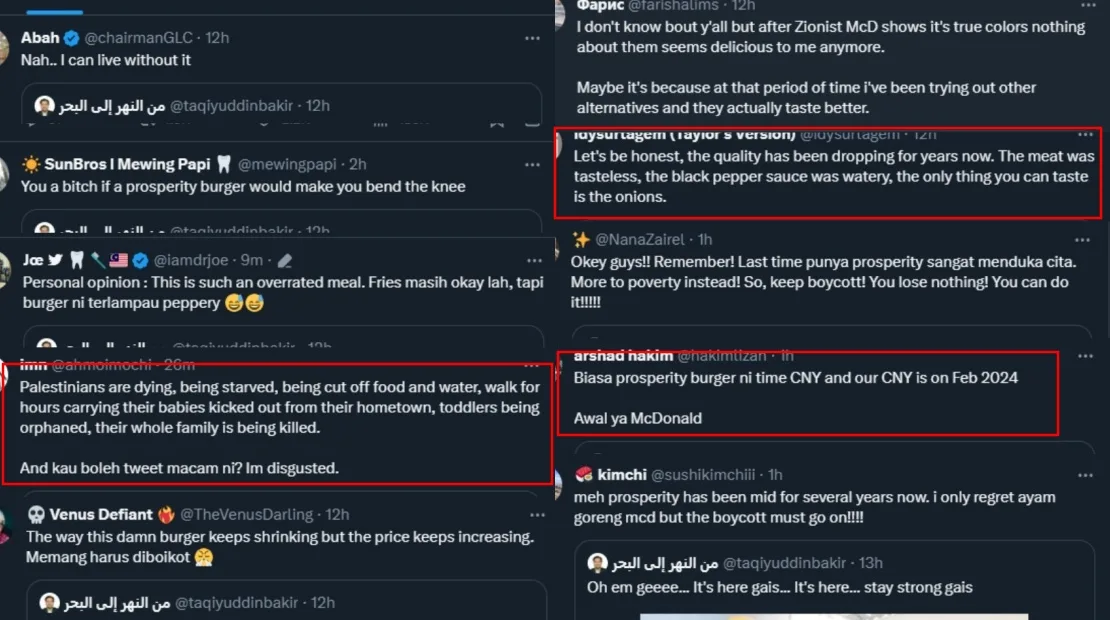The height and width of the screenshot is (620, 1110).
Task: Click the verified badge beside @iamdrjoe
Action: click(x=140, y=260)
